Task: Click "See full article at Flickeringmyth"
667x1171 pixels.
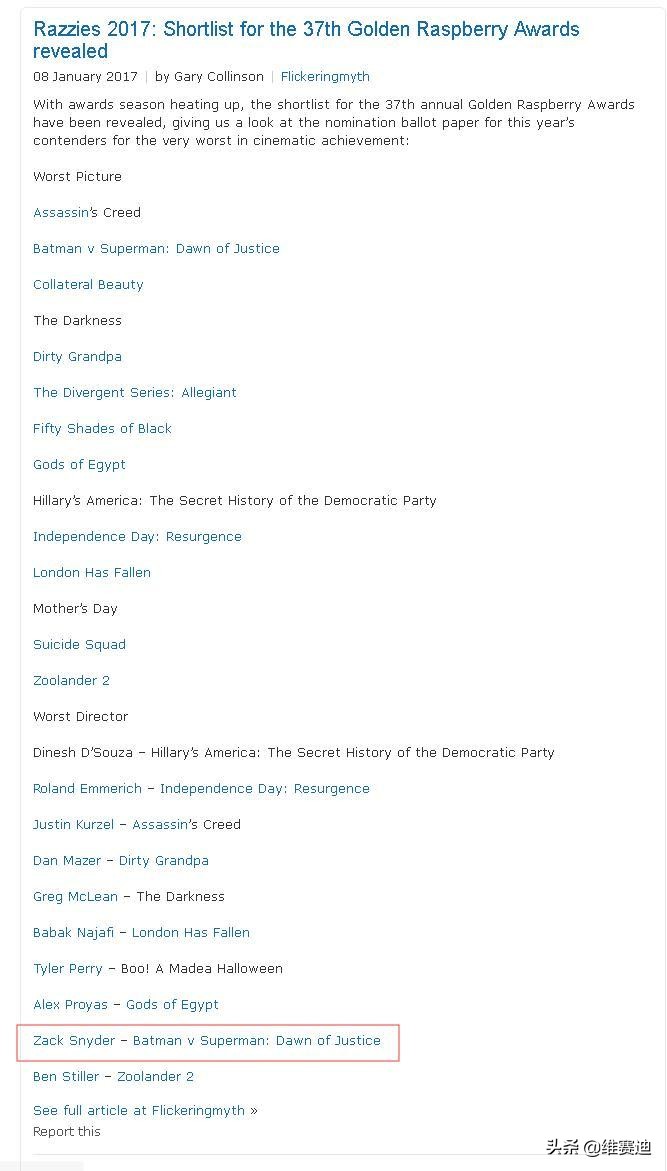Action: coord(139,1110)
